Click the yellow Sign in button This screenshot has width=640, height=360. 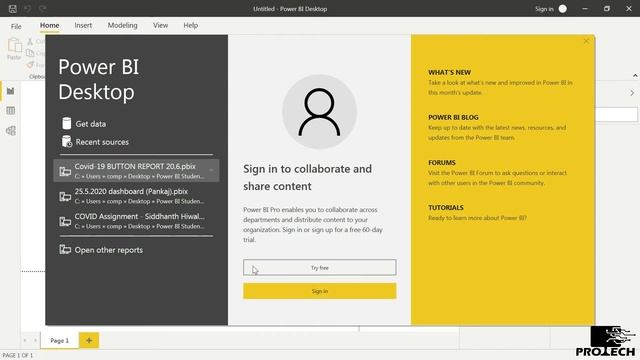(320, 291)
